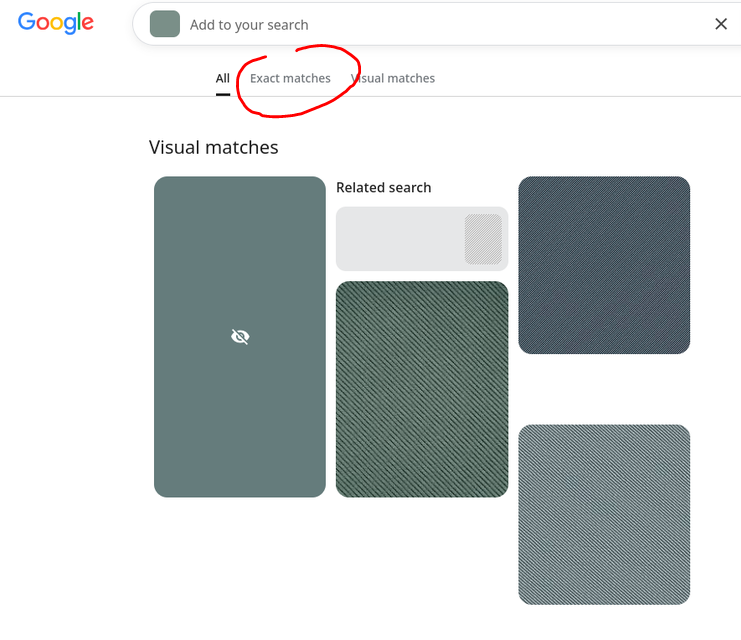Image resolution: width=741 pixels, height=640 pixels.
Task: Open the Related search suggestion card
Action: coord(422,239)
